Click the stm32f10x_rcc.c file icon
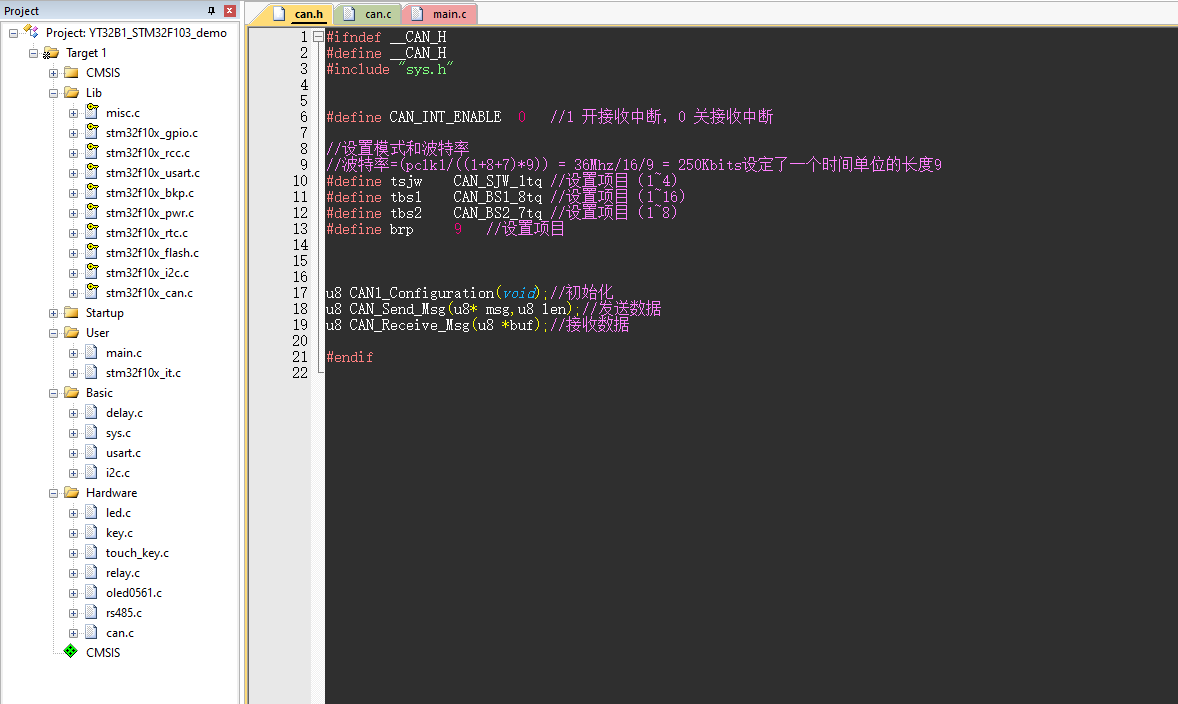Screen dimensions: 1178x704 tap(92, 151)
